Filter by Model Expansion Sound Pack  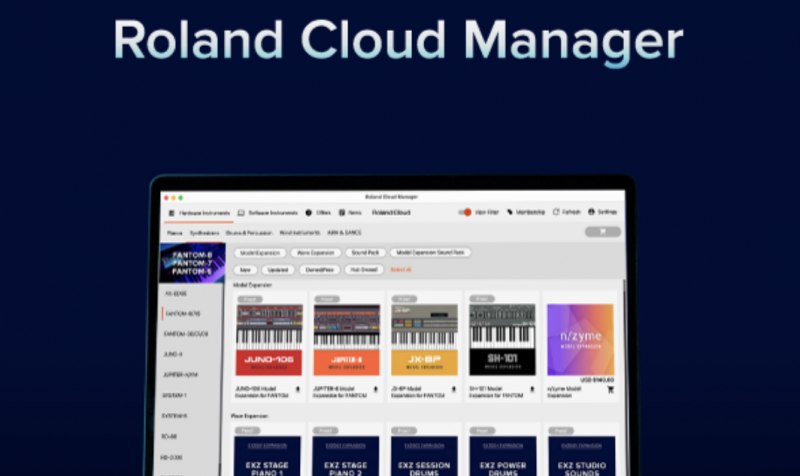pos(430,253)
